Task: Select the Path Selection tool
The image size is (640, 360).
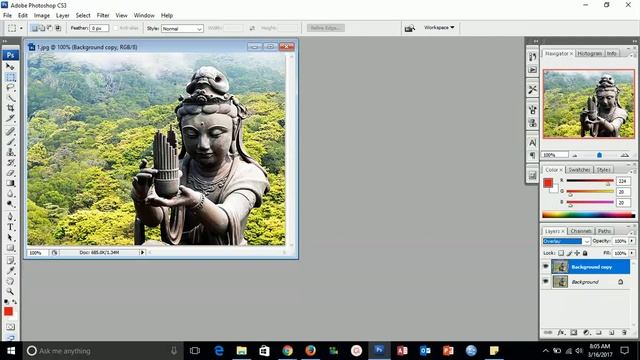Action: [10, 238]
